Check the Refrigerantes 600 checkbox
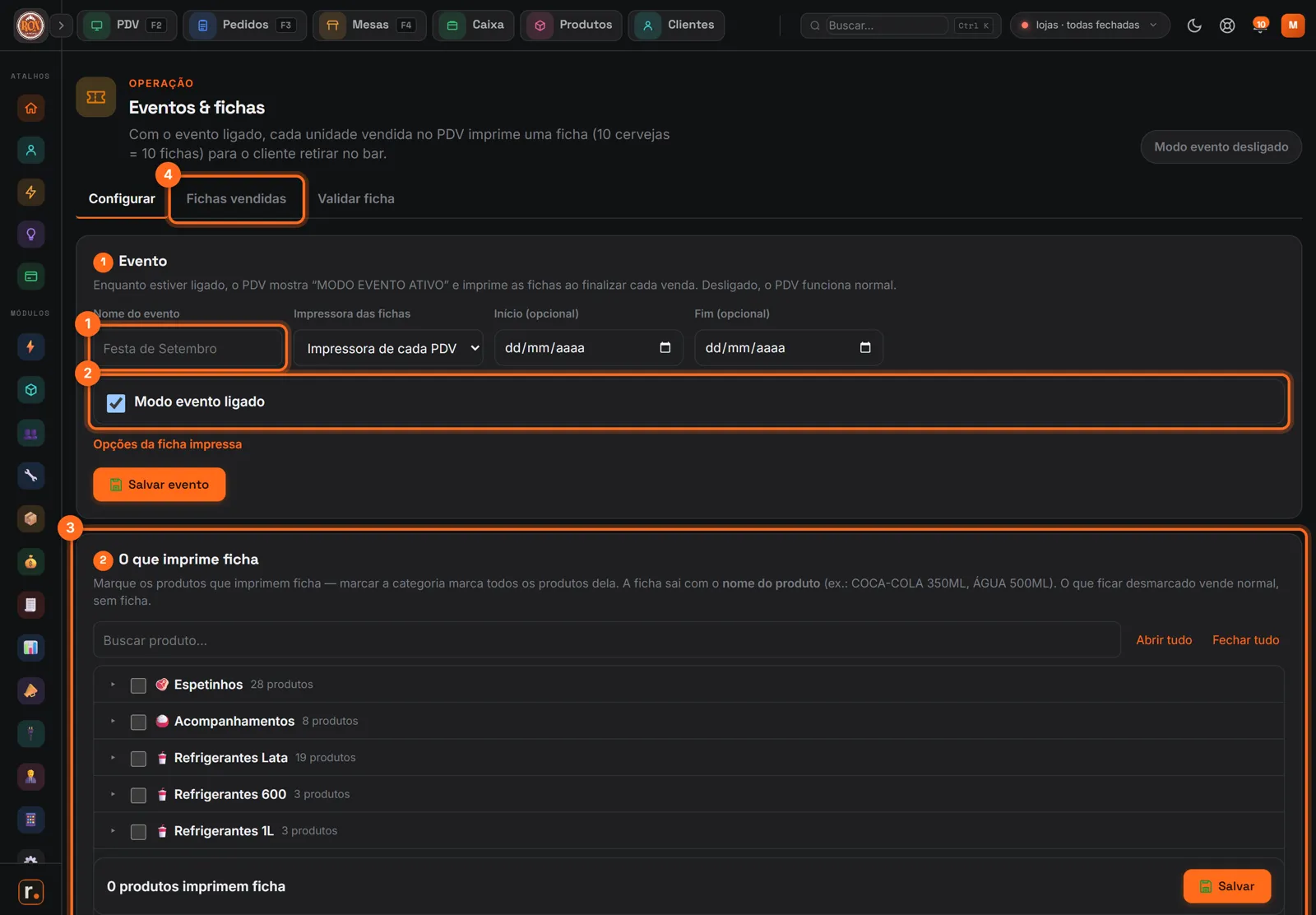 tap(138, 795)
